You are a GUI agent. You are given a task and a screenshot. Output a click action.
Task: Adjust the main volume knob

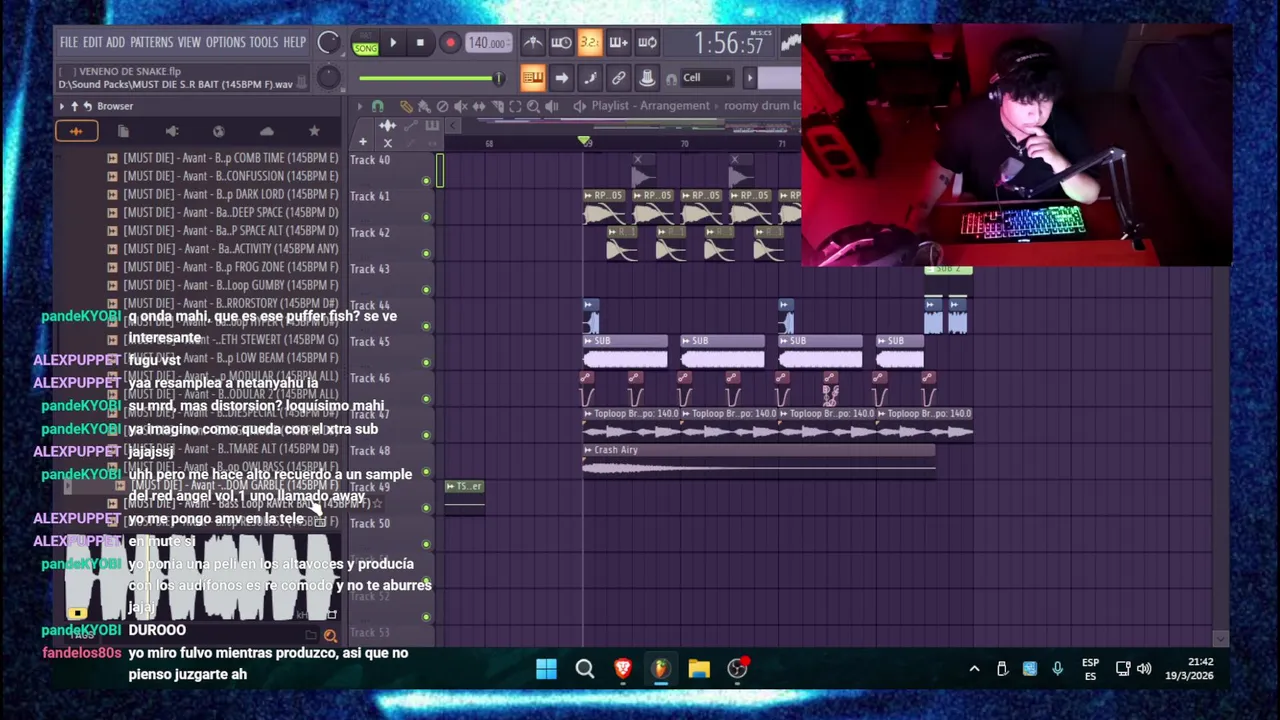(328, 42)
